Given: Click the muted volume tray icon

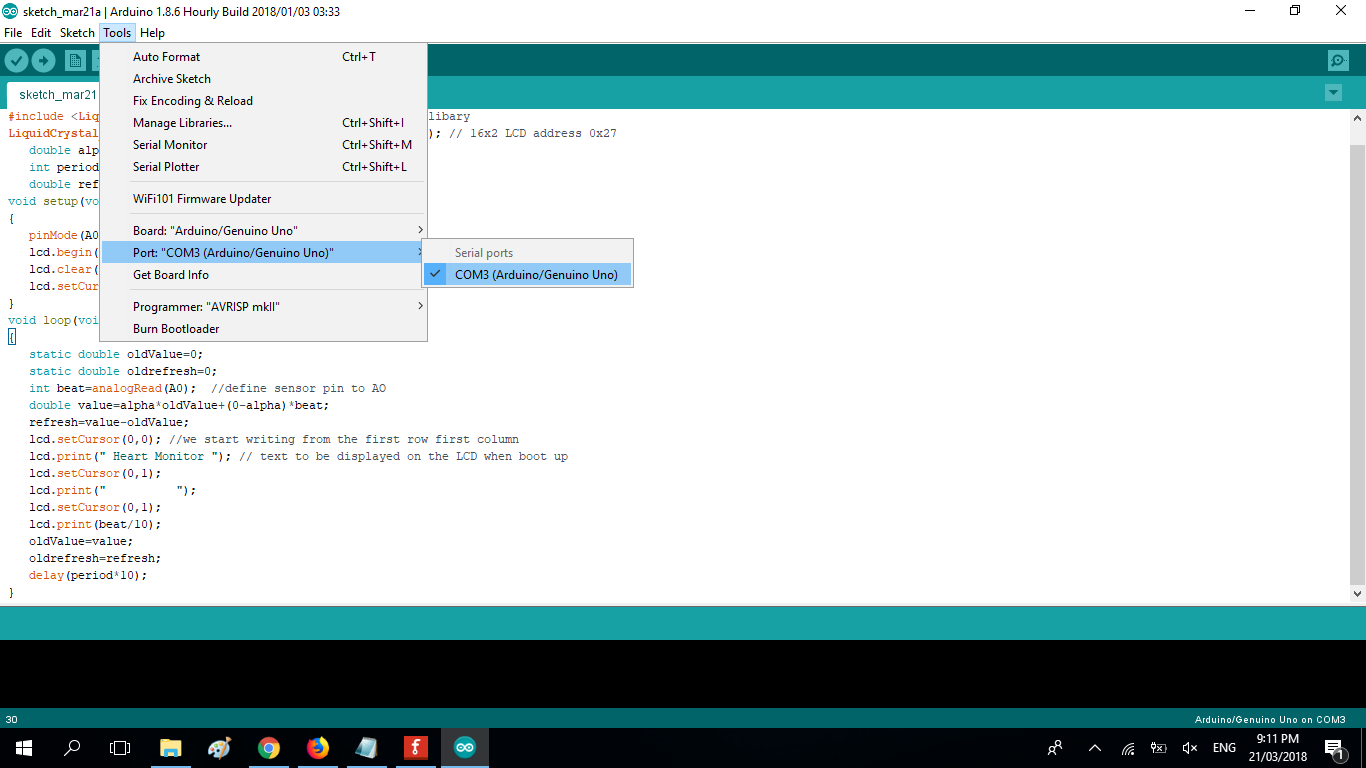Looking at the screenshot, I should point(1190,748).
